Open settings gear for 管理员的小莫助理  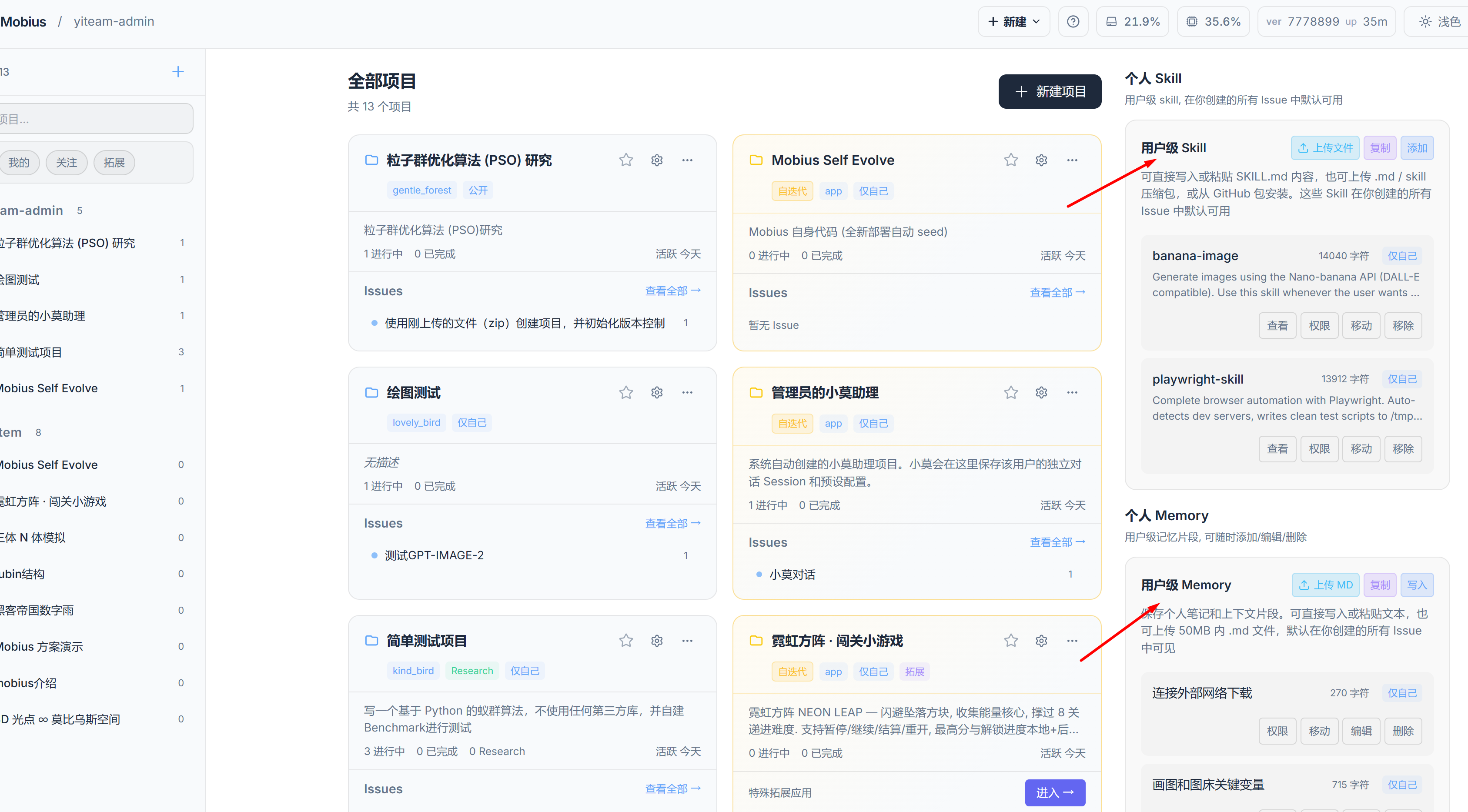[1041, 393]
